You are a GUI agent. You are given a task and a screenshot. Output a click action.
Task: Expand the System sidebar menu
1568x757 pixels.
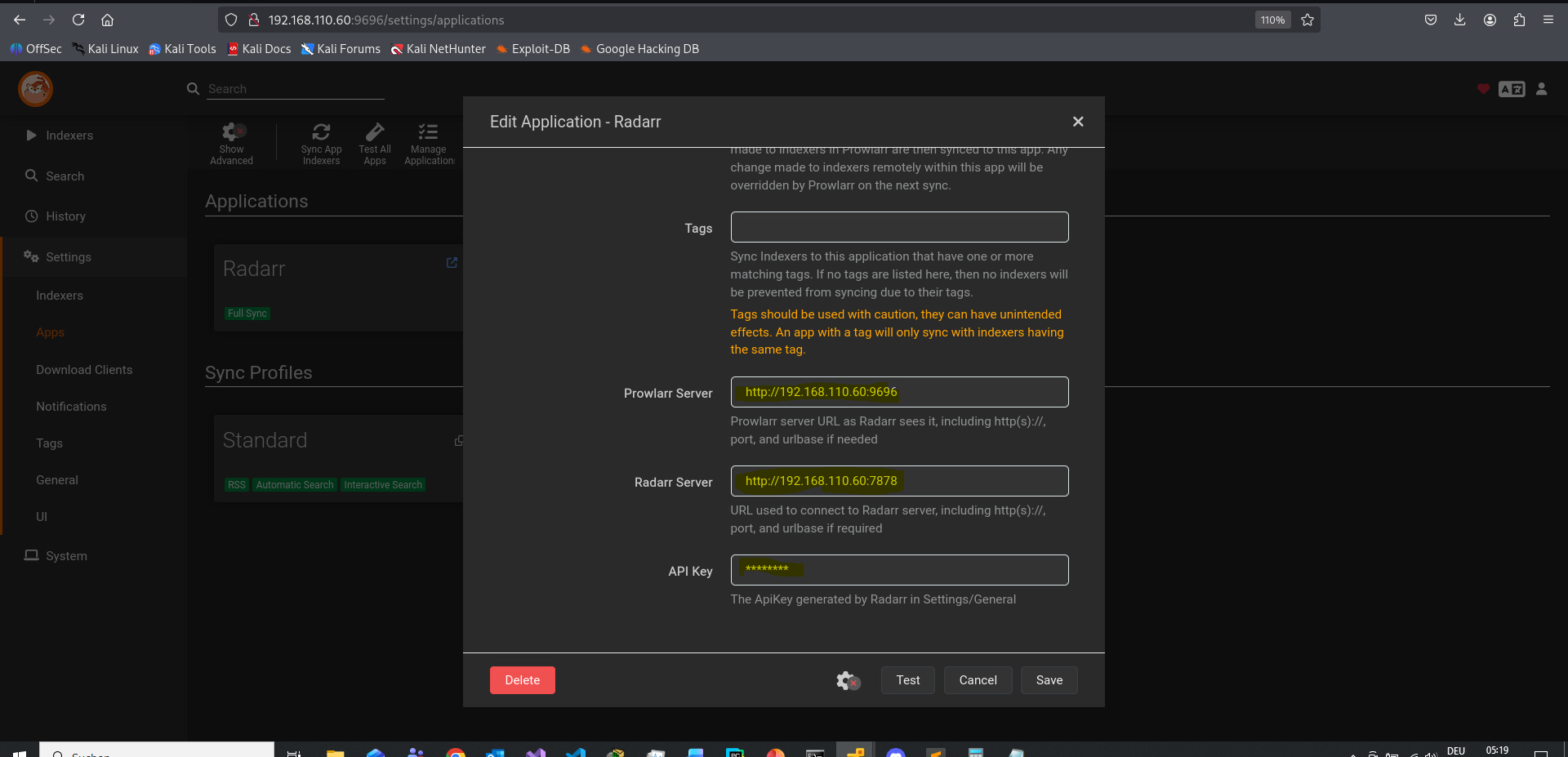point(66,556)
